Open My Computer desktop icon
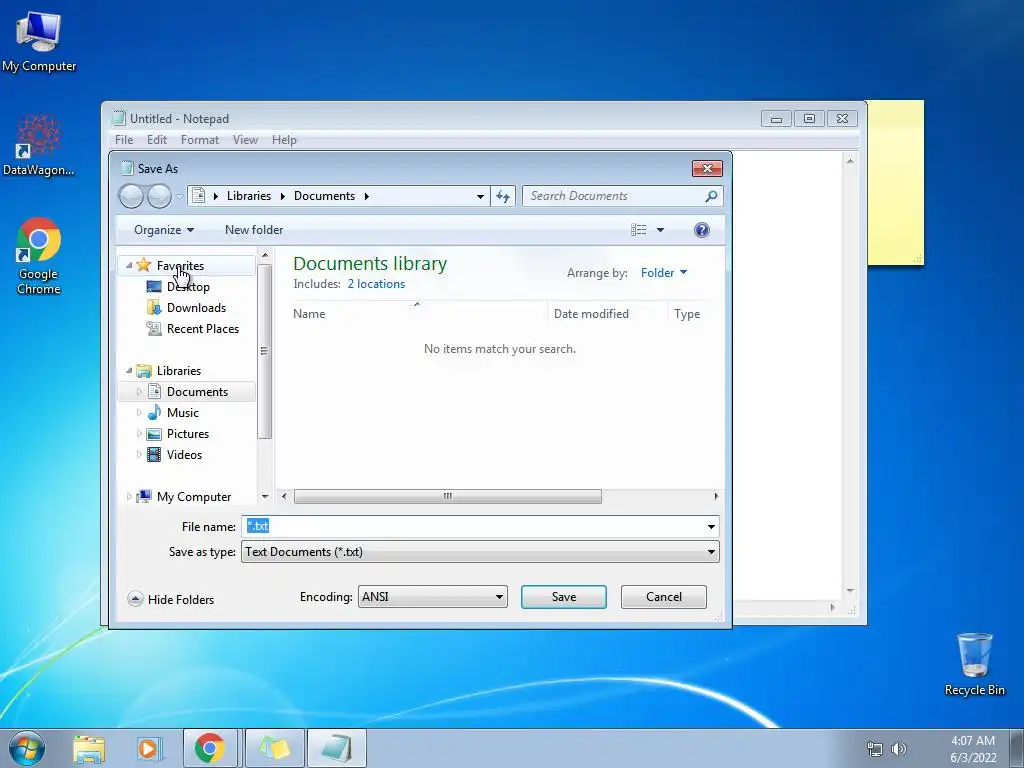Viewport: 1024px width, 768px height. coord(39,42)
